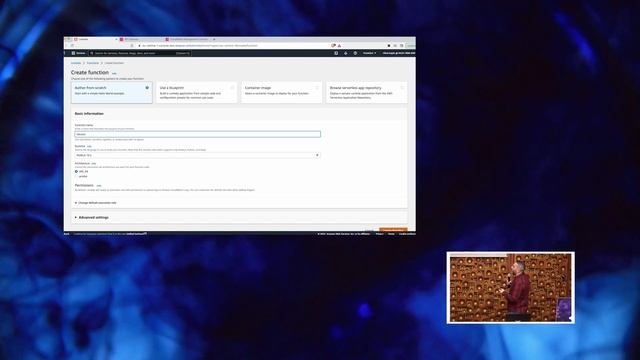Switch to the second browser tab
This screenshot has height=360, width=640.
point(141,39)
